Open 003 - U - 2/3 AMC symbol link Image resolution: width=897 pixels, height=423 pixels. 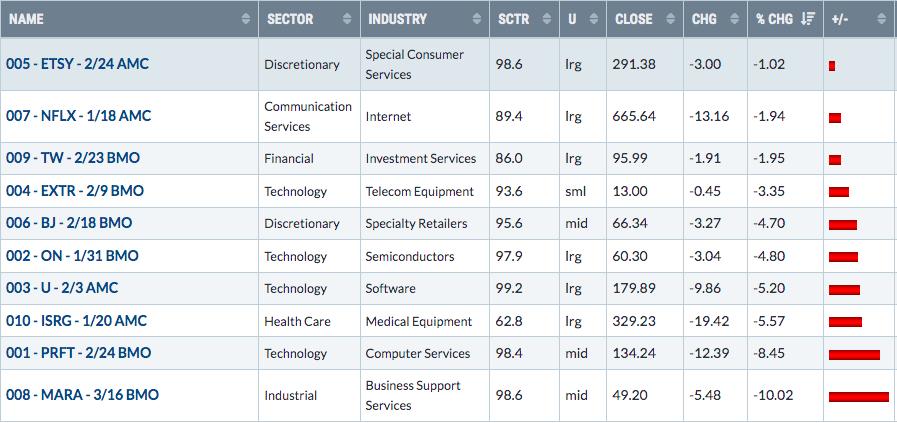point(62,288)
